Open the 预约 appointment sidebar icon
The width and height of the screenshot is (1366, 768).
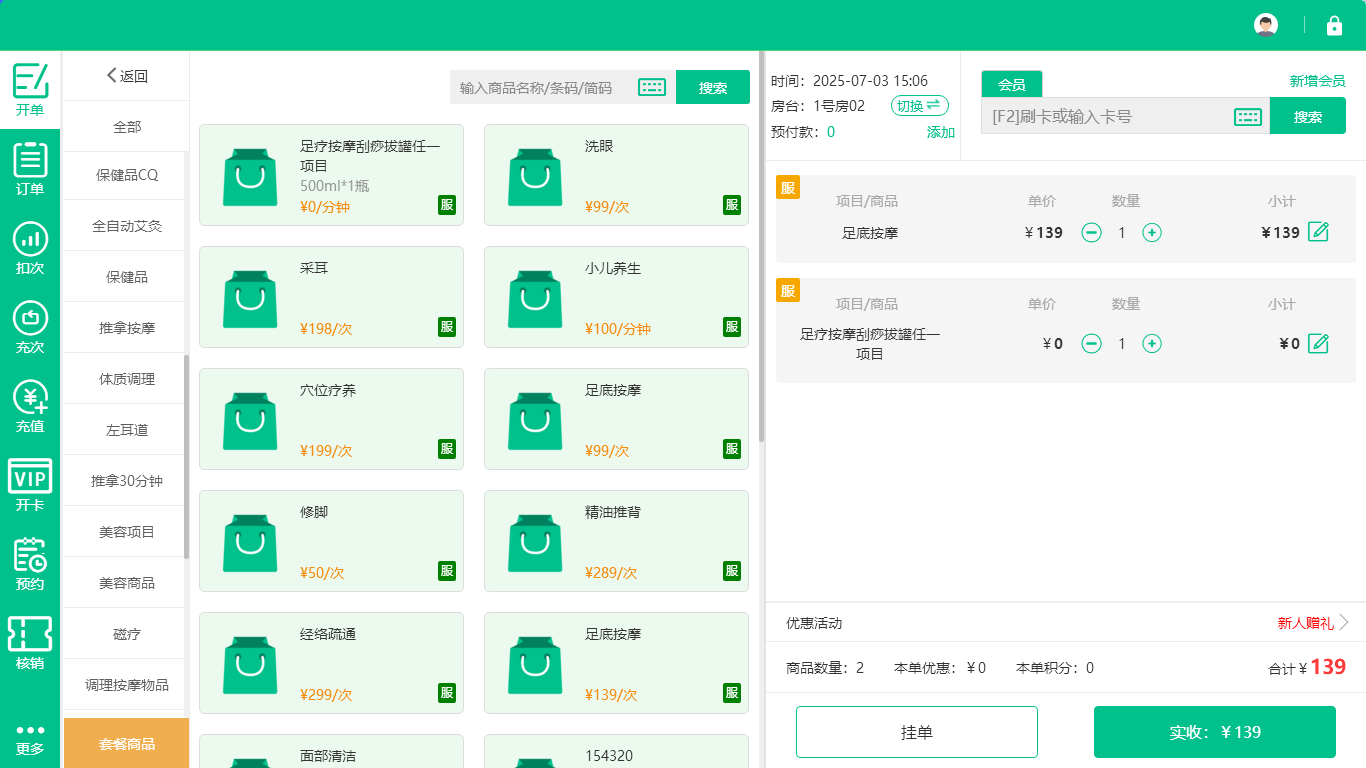click(30, 564)
